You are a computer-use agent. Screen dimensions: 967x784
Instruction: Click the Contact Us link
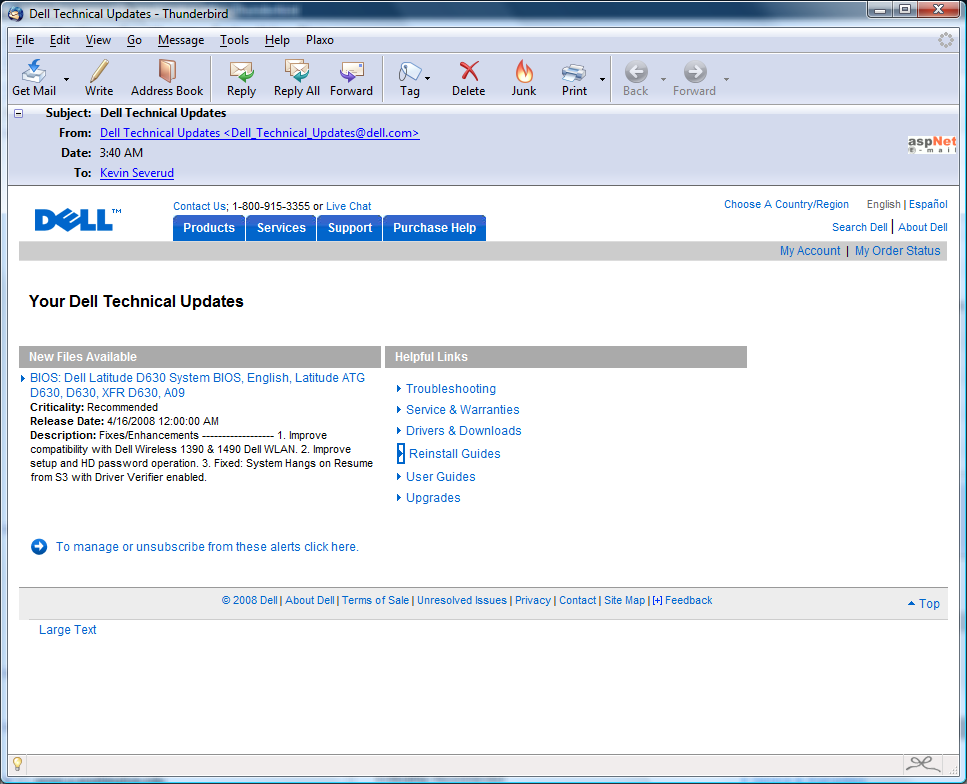[200, 206]
